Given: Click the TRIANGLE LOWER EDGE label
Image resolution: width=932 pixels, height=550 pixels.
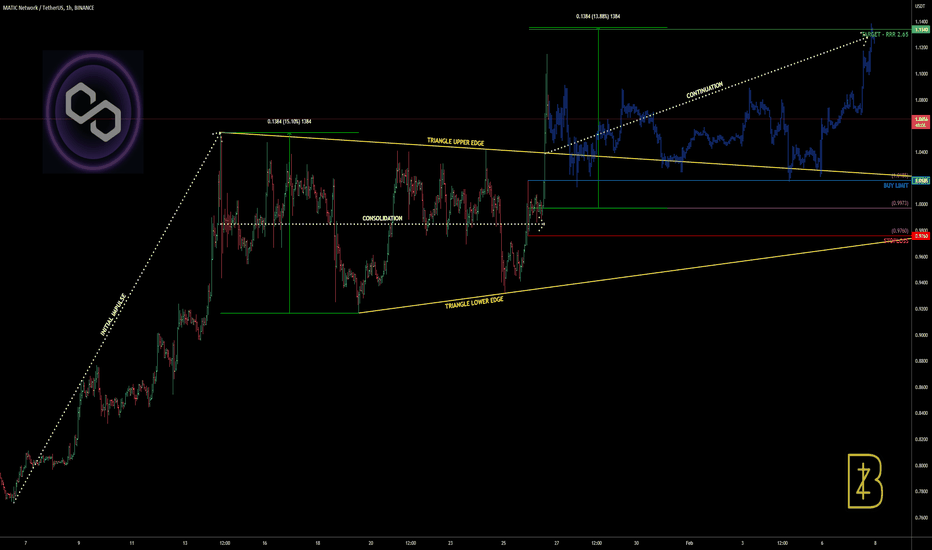Looking at the screenshot, I should coord(474,303).
